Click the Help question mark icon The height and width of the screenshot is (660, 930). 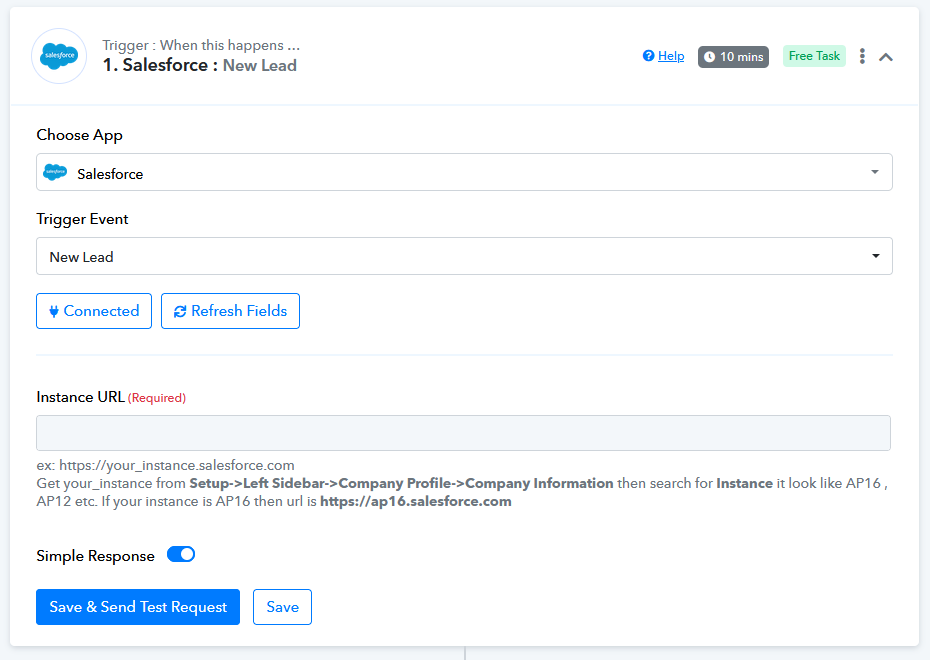pyautogui.click(x=648, y=56)
